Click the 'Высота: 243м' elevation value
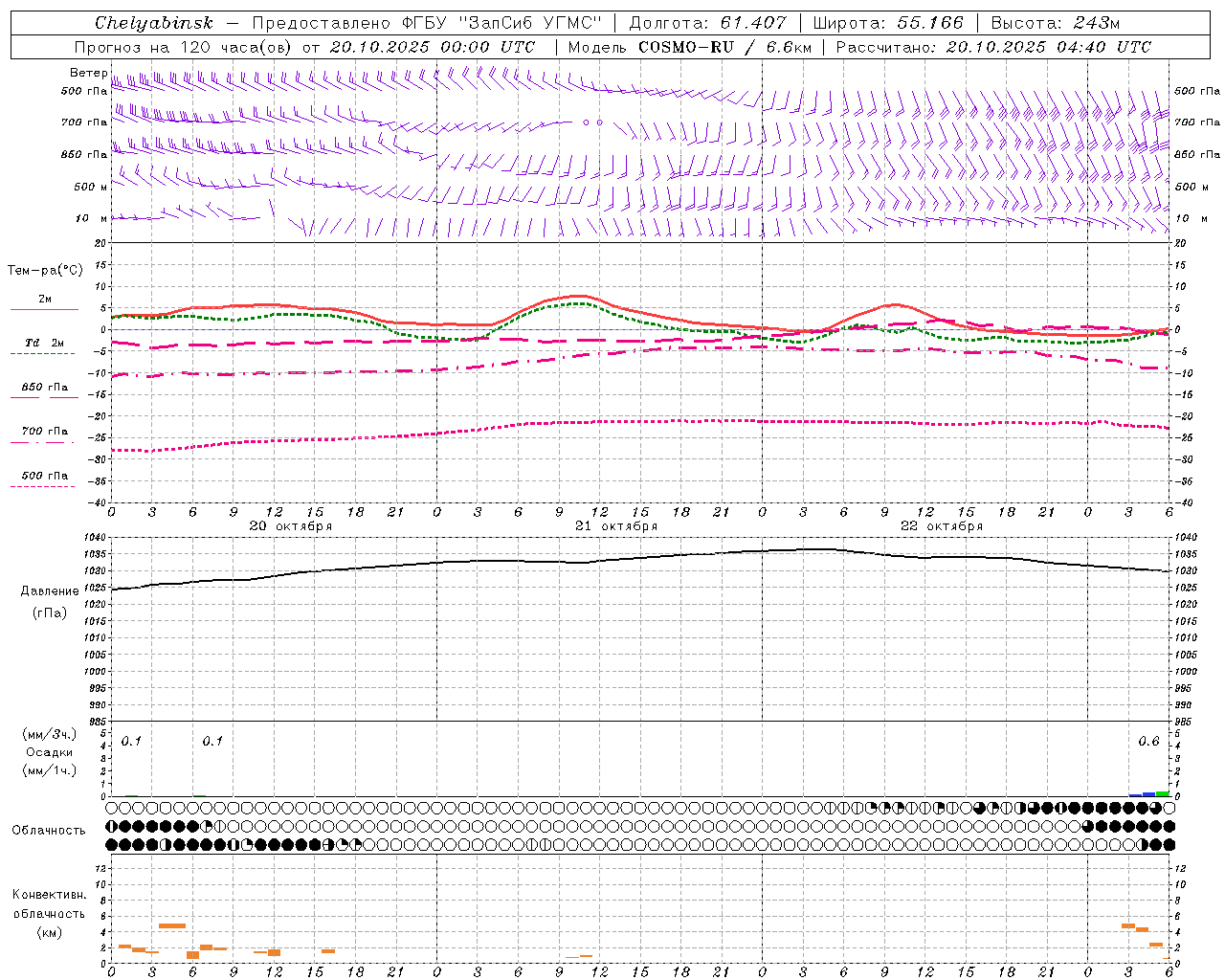 click(x=1056, y=23)
